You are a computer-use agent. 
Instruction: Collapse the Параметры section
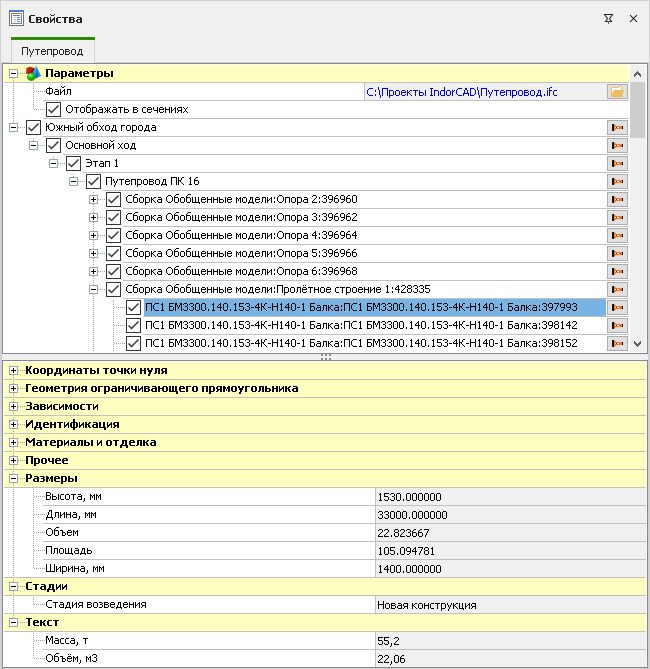tap(13, 73)
